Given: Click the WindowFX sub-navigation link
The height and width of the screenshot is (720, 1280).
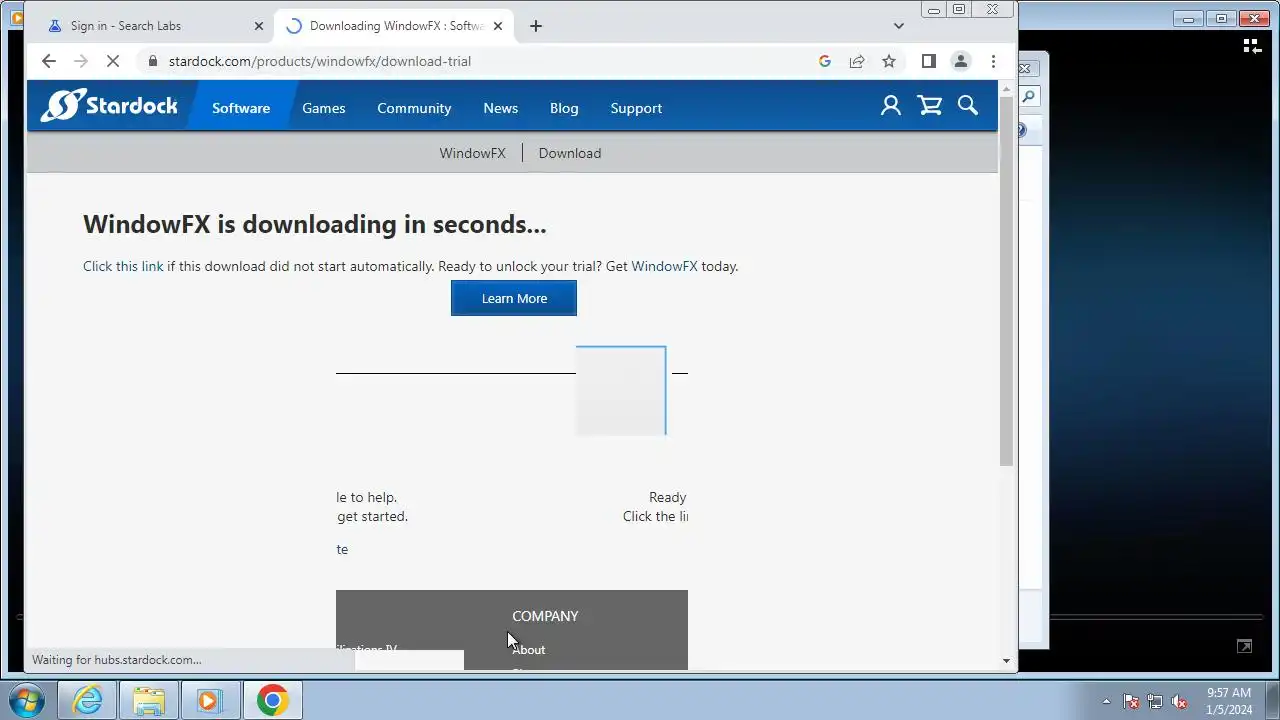Looking at the screenshot, I should click(472, 153).
